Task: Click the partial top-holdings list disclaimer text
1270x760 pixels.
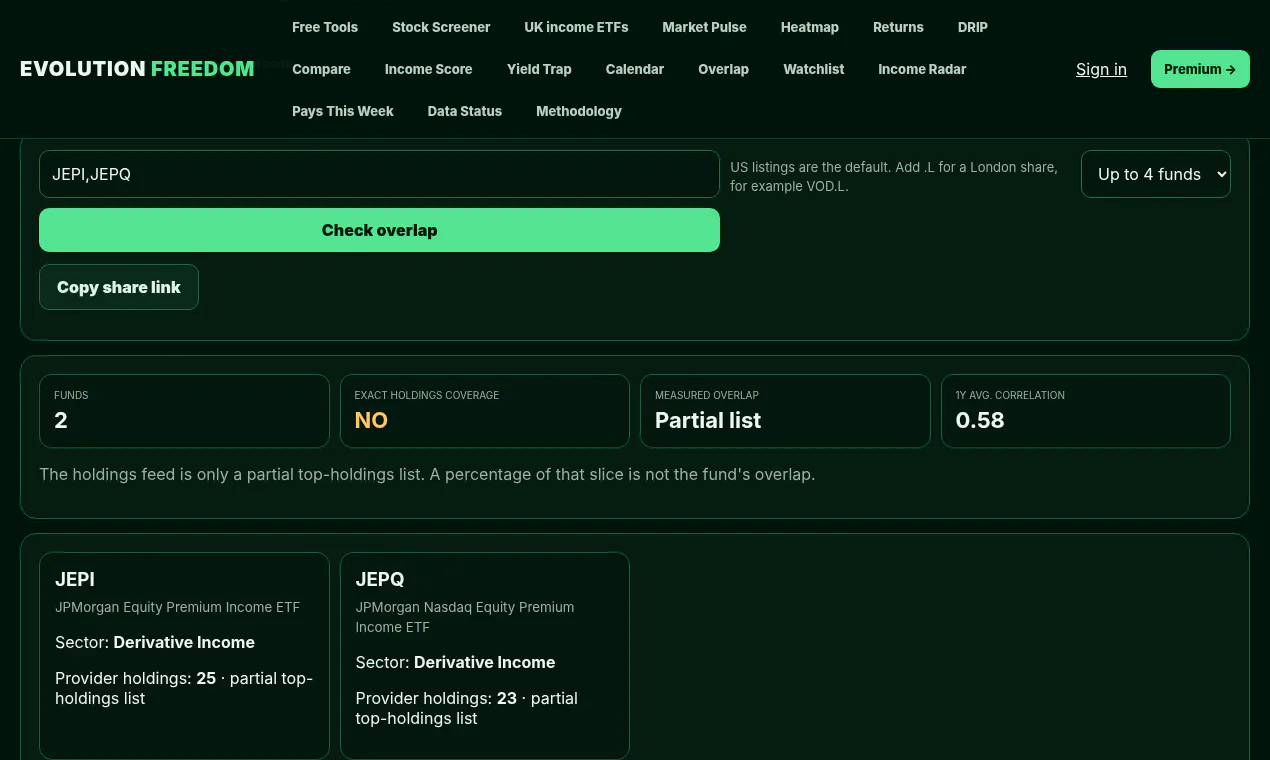Action: pyautogui.click(x=427, y=474)
